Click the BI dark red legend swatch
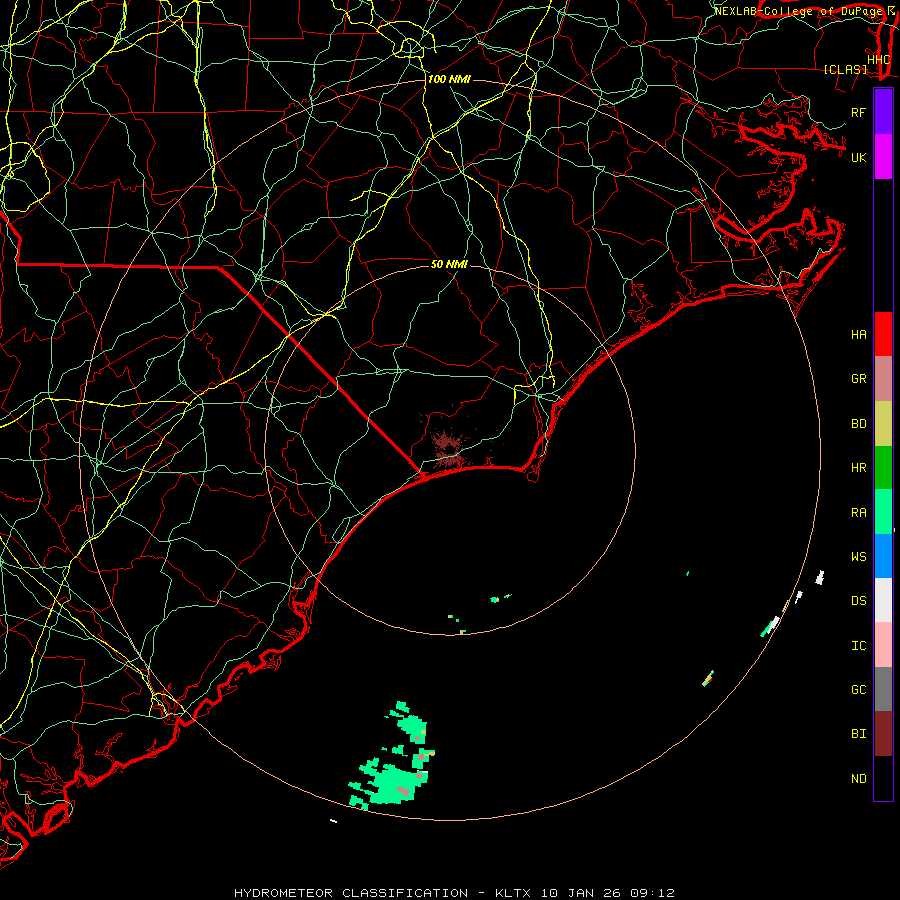 pyautogui.click(x=883, y=734)
